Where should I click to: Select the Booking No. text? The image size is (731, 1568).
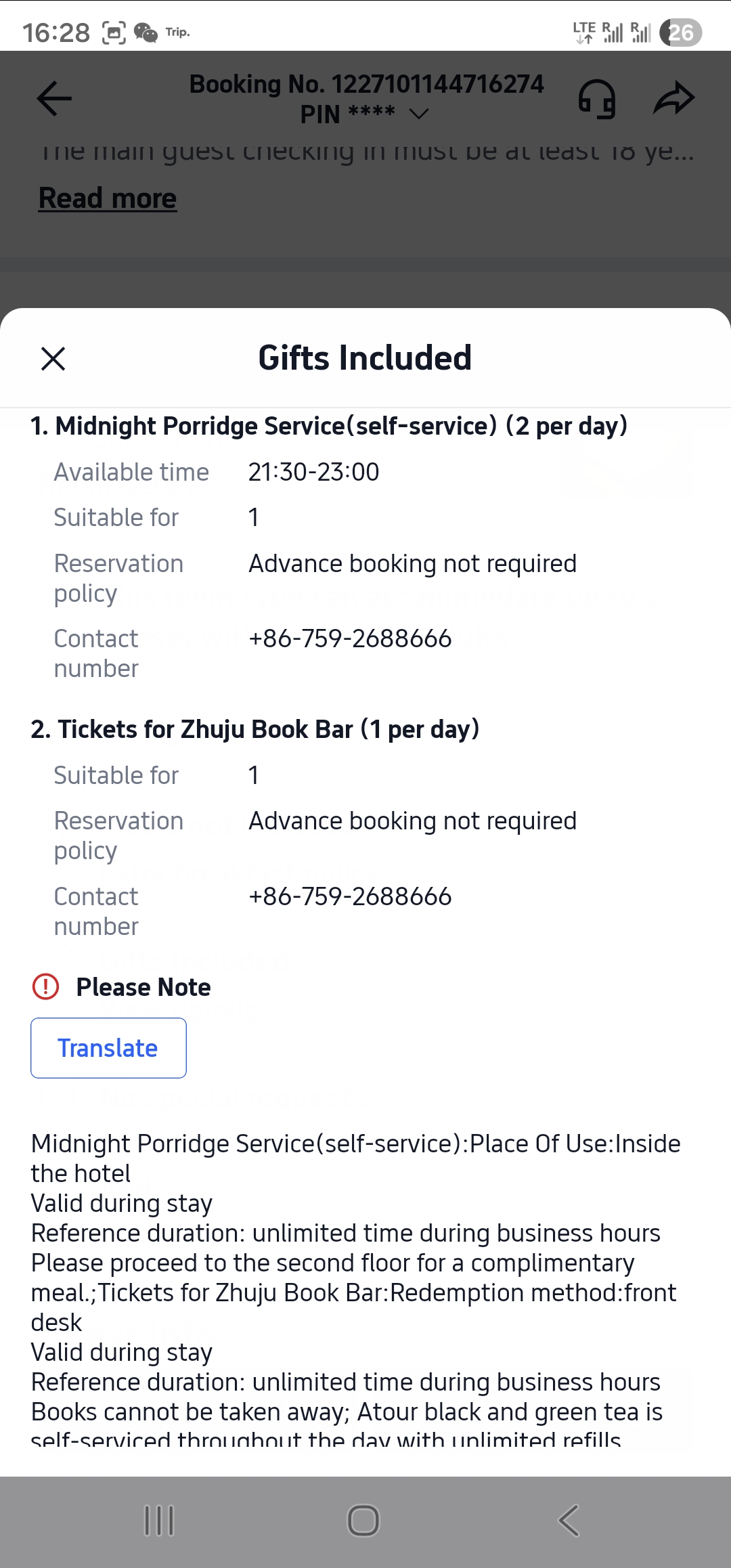[366, 84]
